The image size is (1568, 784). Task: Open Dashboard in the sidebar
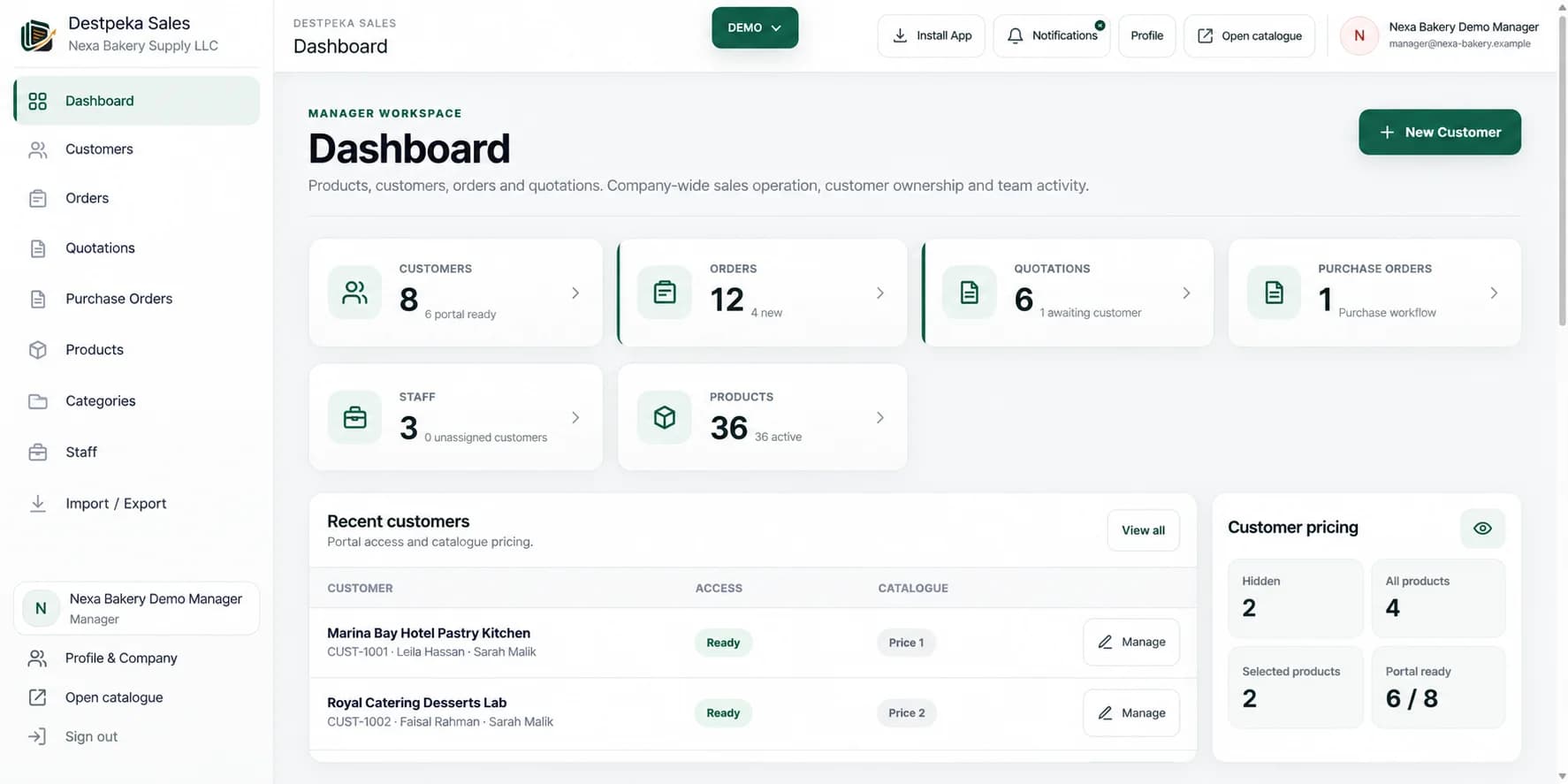(137, 101)
